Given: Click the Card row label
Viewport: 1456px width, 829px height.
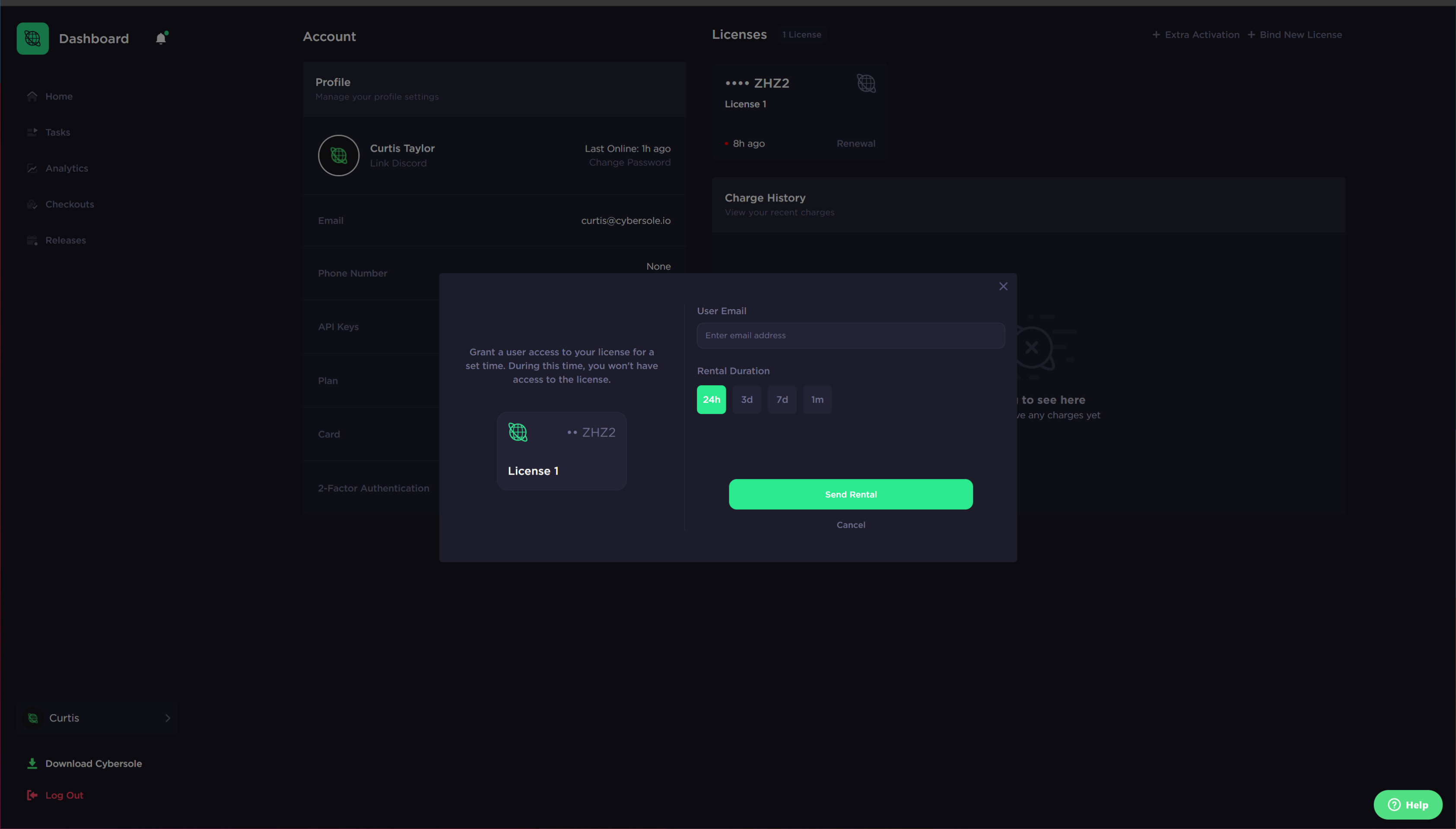Looking at the screenshot, I should pyautogui.click(x=329, y=434).
